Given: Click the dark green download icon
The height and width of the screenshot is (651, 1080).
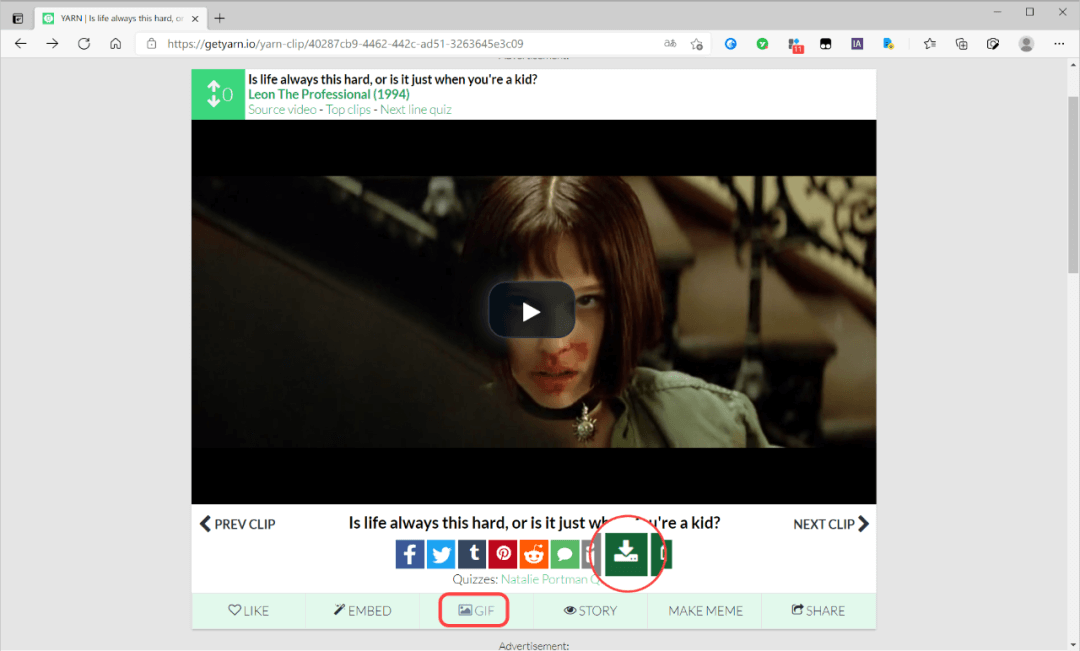Looking at the screenshot, I should coord(626,553).
